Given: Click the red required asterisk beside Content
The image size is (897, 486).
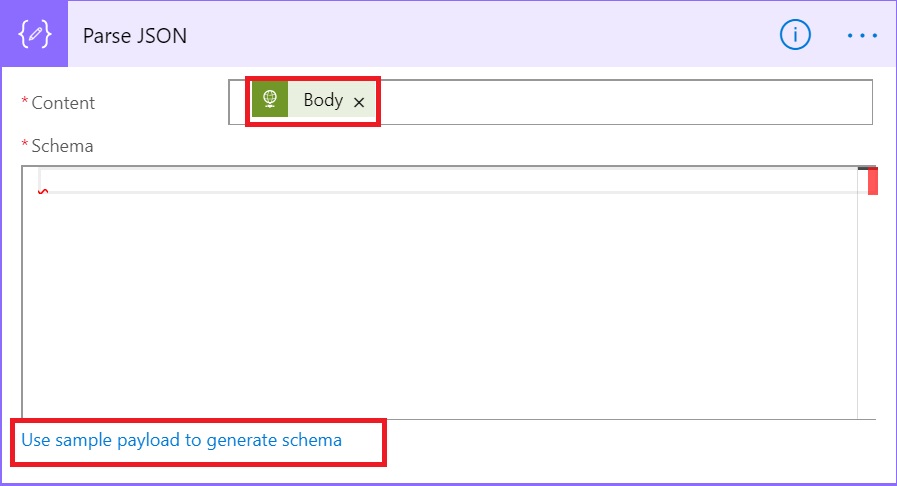Looking at the screenshot, I should click(25, 101).
